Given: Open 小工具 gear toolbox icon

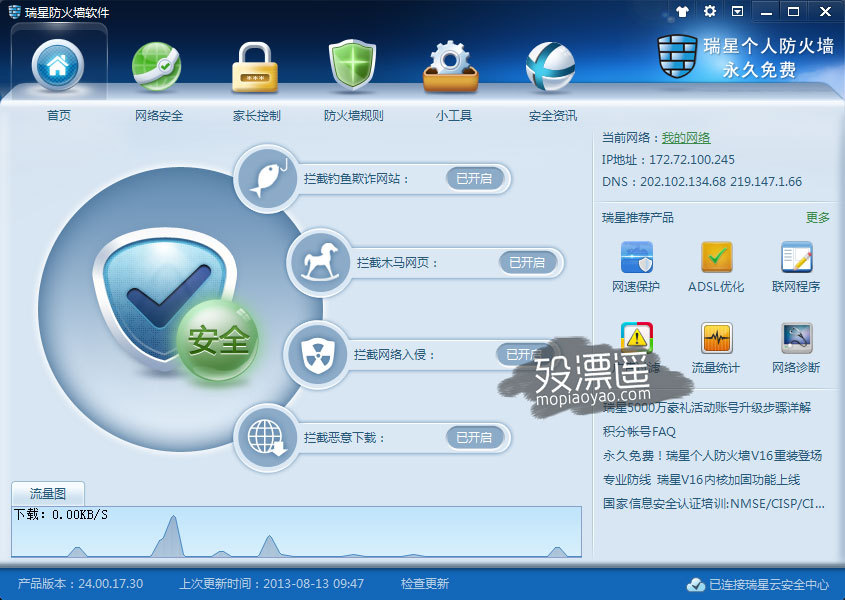Looking at the screenshot, I should [451, 66].
